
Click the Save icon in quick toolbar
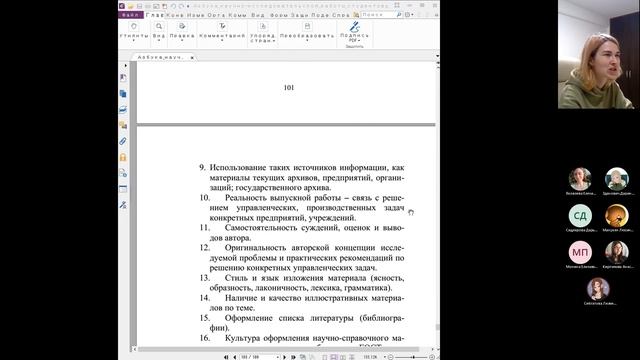click(x=139, y=6)
